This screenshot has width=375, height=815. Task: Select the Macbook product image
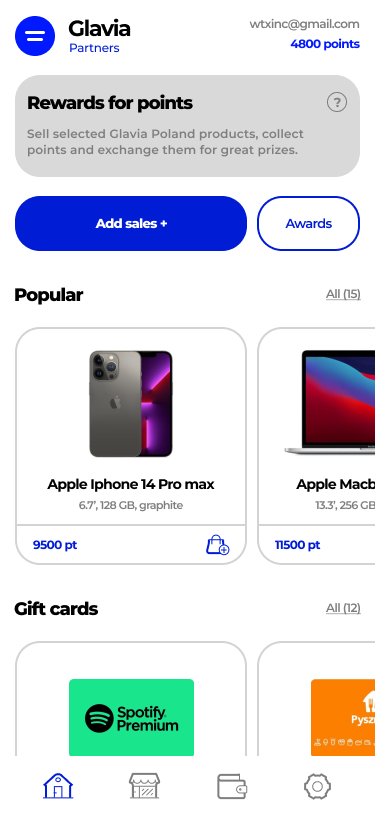pyautogui.click(x=330, y=403)
